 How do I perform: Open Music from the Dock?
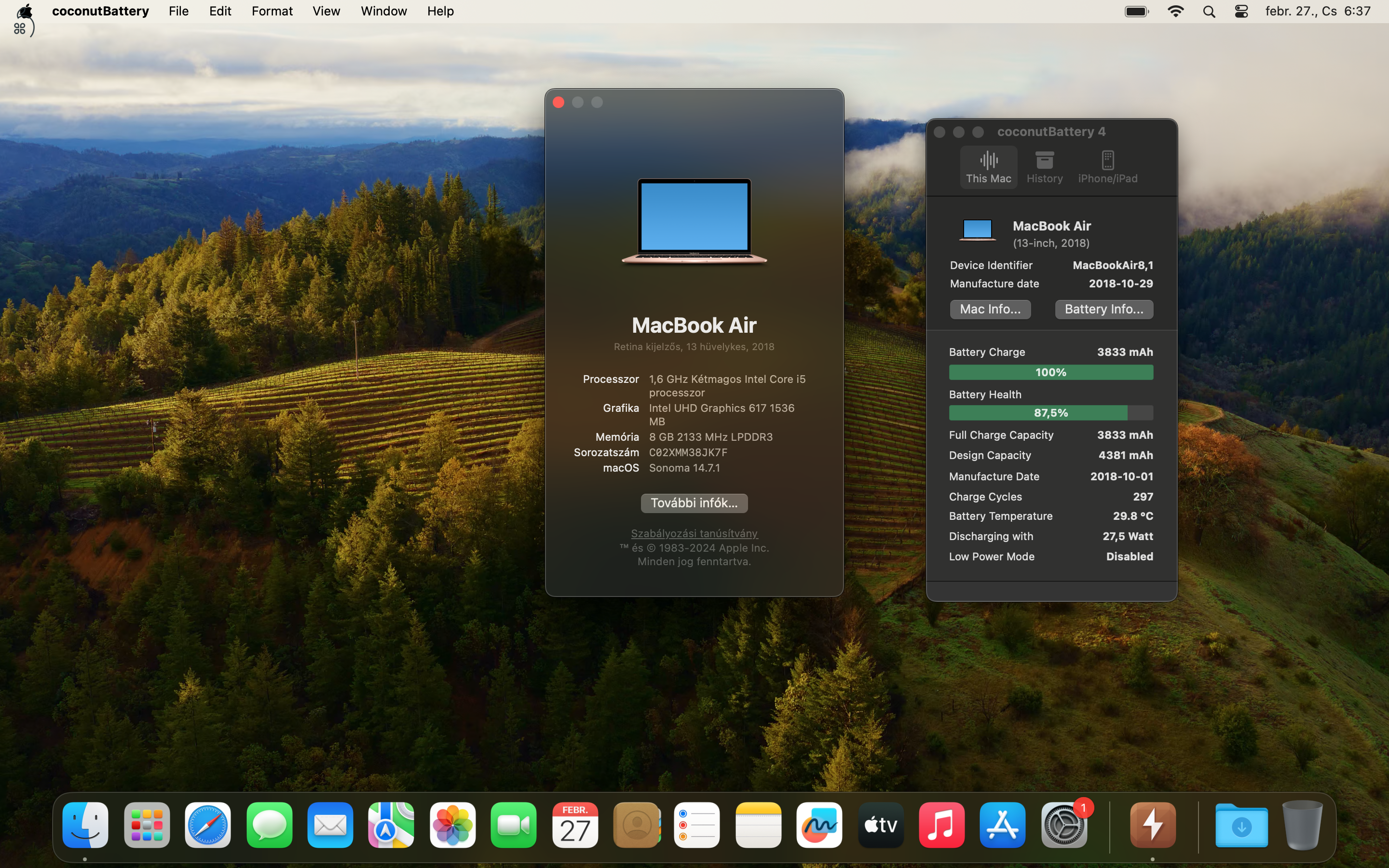[x=942, y=825]
